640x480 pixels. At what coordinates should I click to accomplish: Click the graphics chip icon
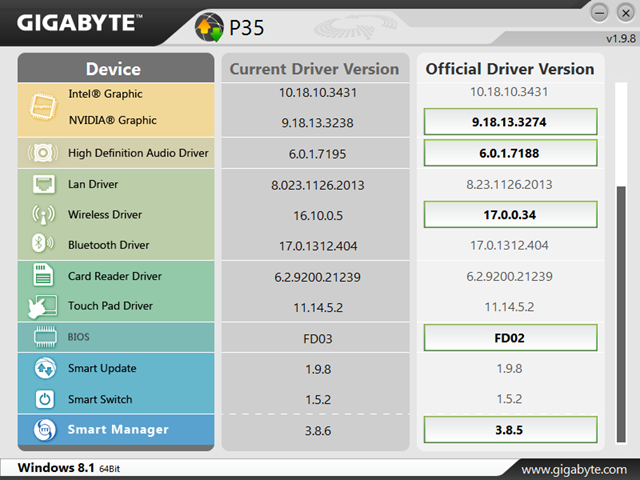43,107
